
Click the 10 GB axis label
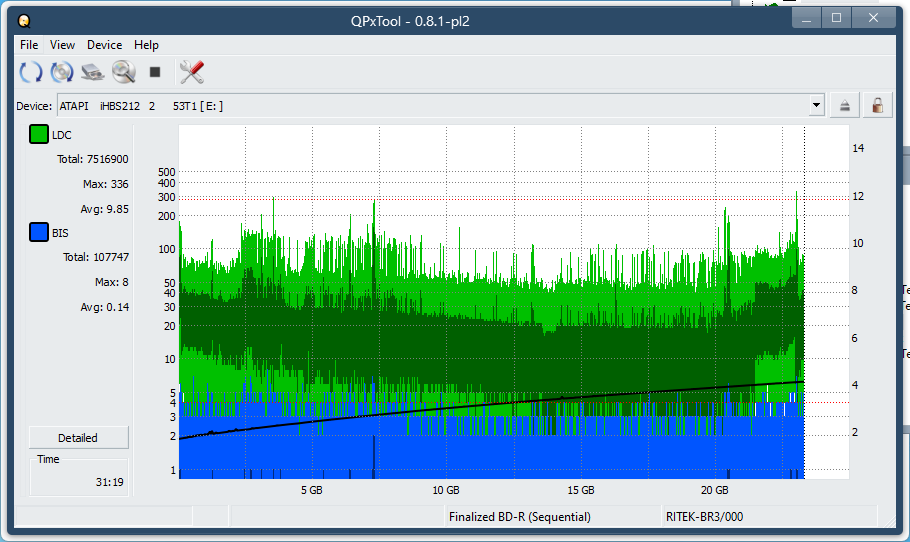coord(446,490)
